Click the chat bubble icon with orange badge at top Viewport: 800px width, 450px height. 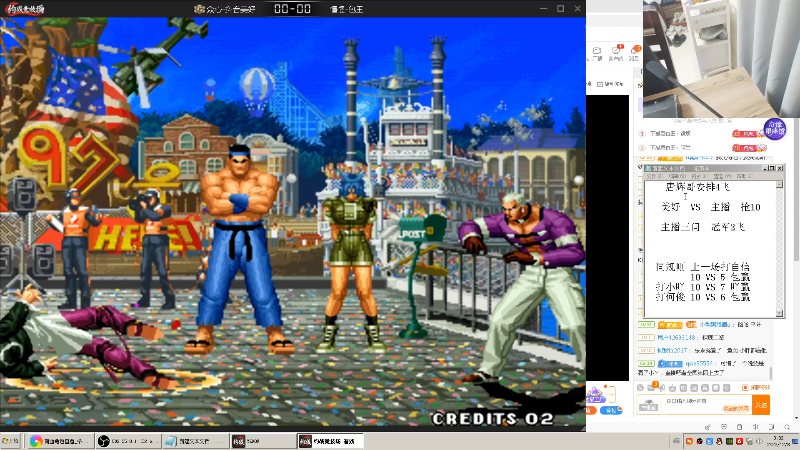pyautogui.click(x=634, y=51)
